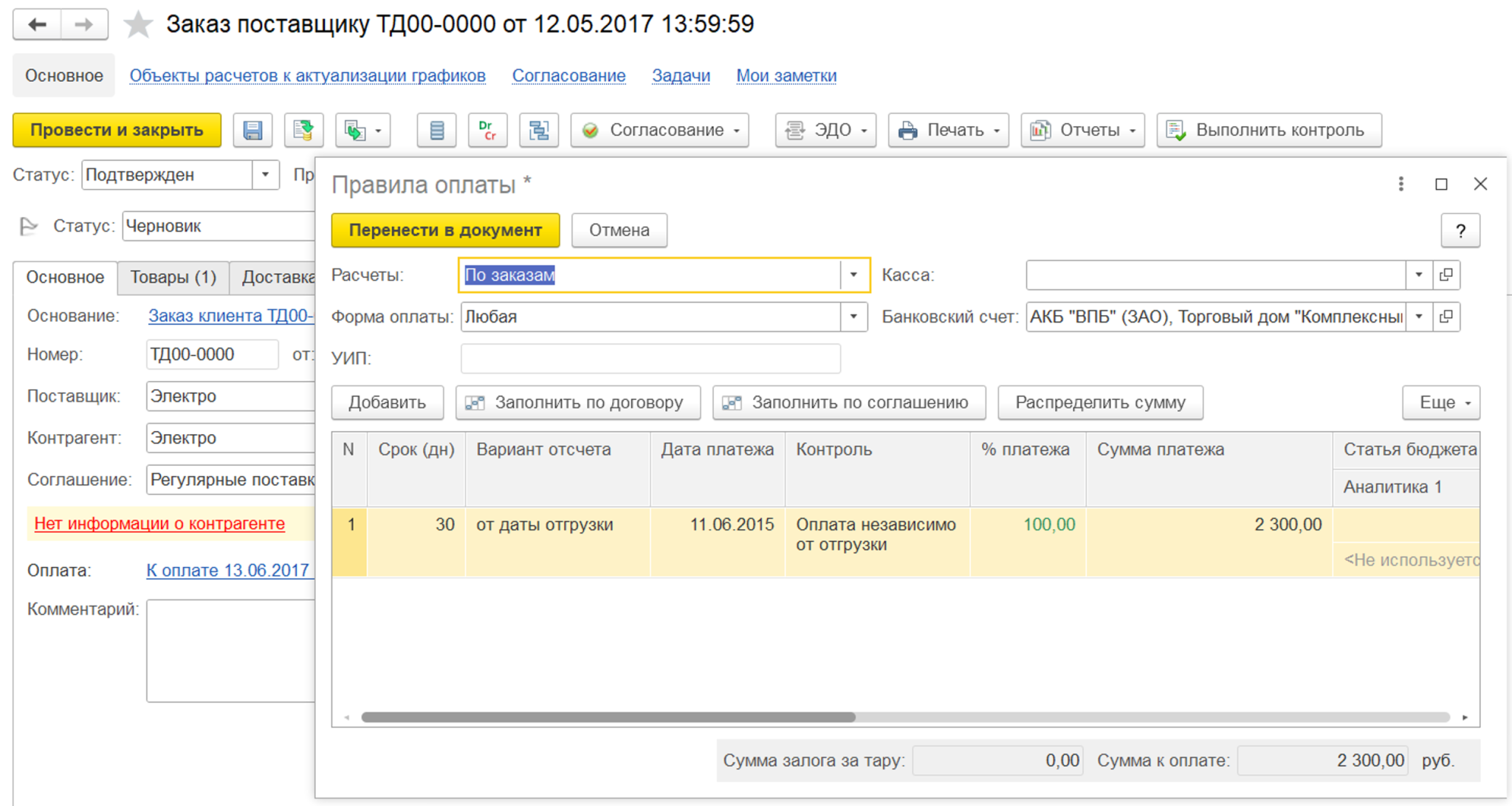Click Перенести в документ button
Screen dimensions: 1512x806
tap(445, 230)
